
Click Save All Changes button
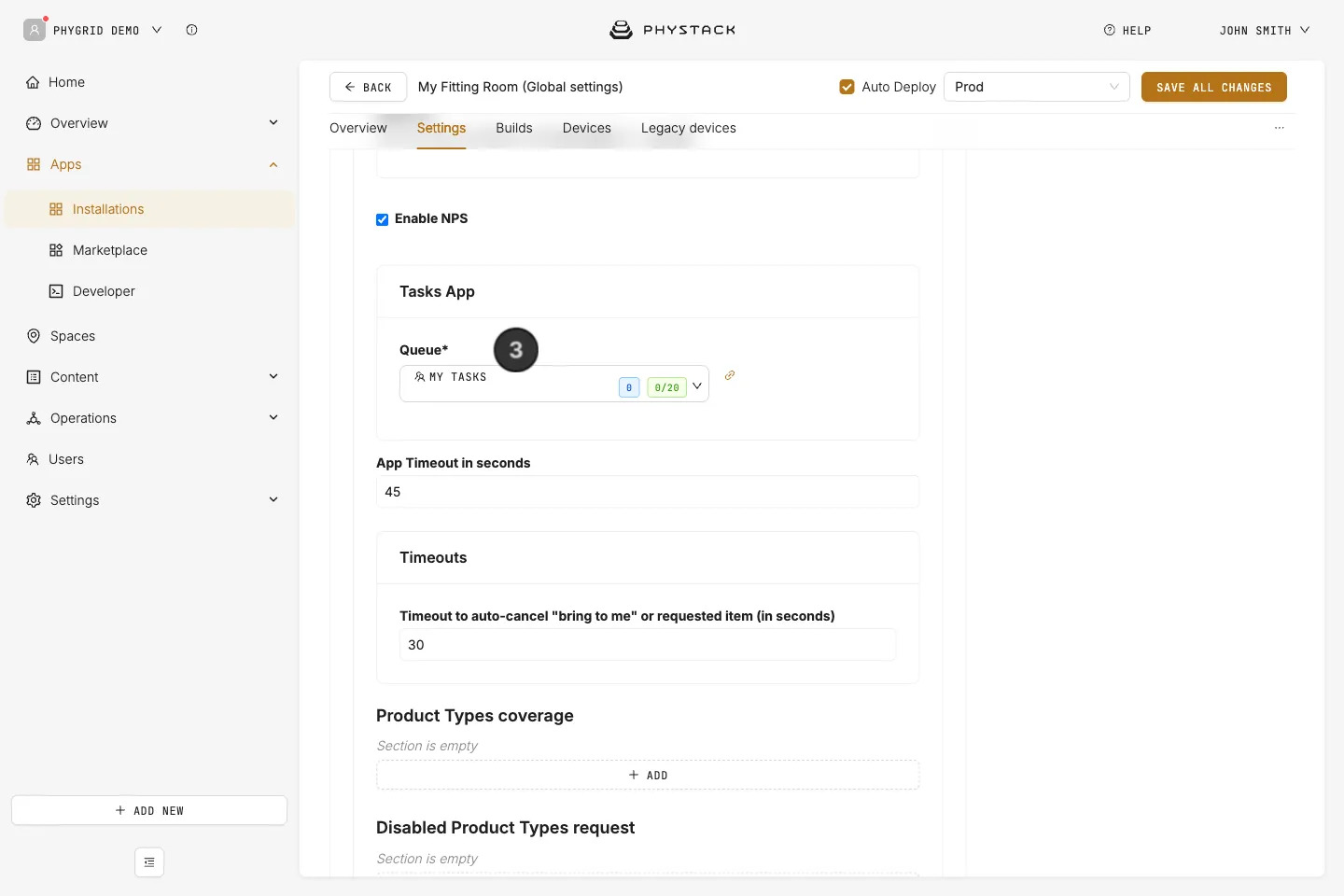pyautogui.click(x=1214, y=87)
